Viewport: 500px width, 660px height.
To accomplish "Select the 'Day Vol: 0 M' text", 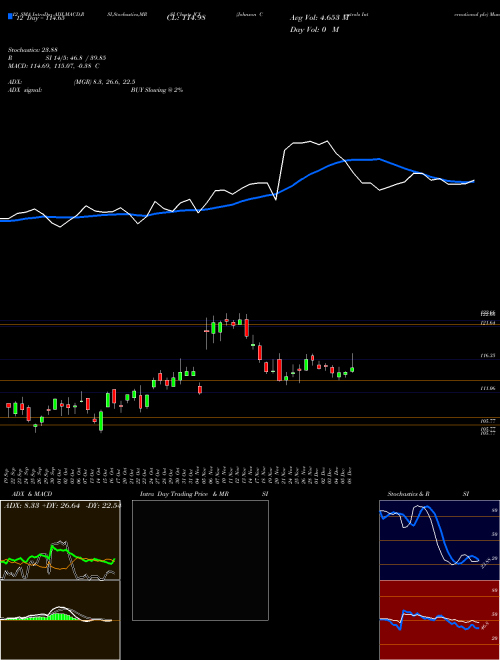I will [x=314, y=30].
